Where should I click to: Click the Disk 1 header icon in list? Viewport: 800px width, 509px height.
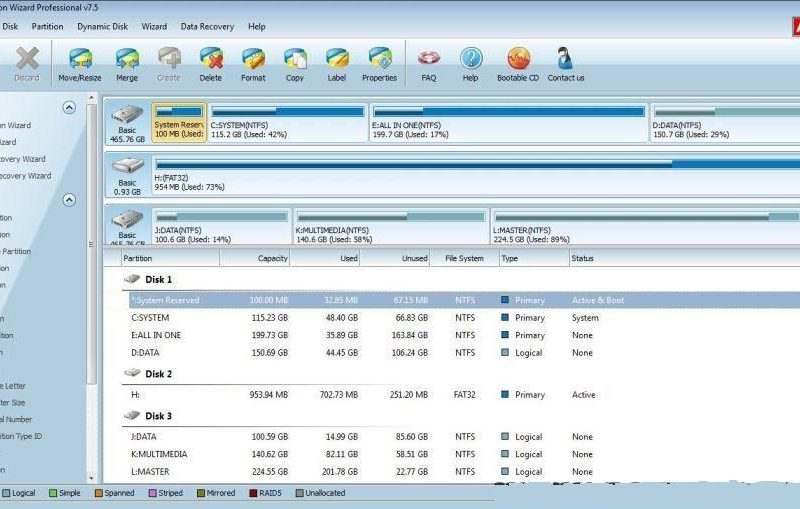tap(132, 279)
